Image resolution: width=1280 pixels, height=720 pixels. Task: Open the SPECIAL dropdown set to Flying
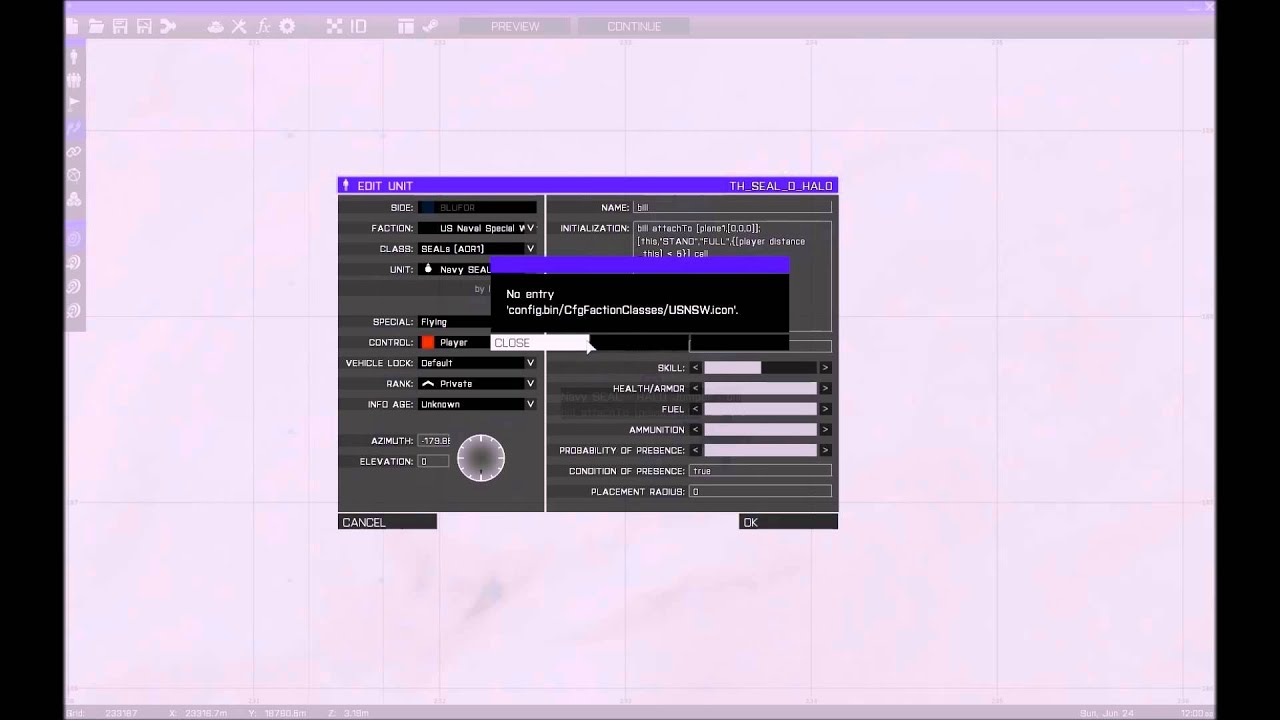point(454,322)
